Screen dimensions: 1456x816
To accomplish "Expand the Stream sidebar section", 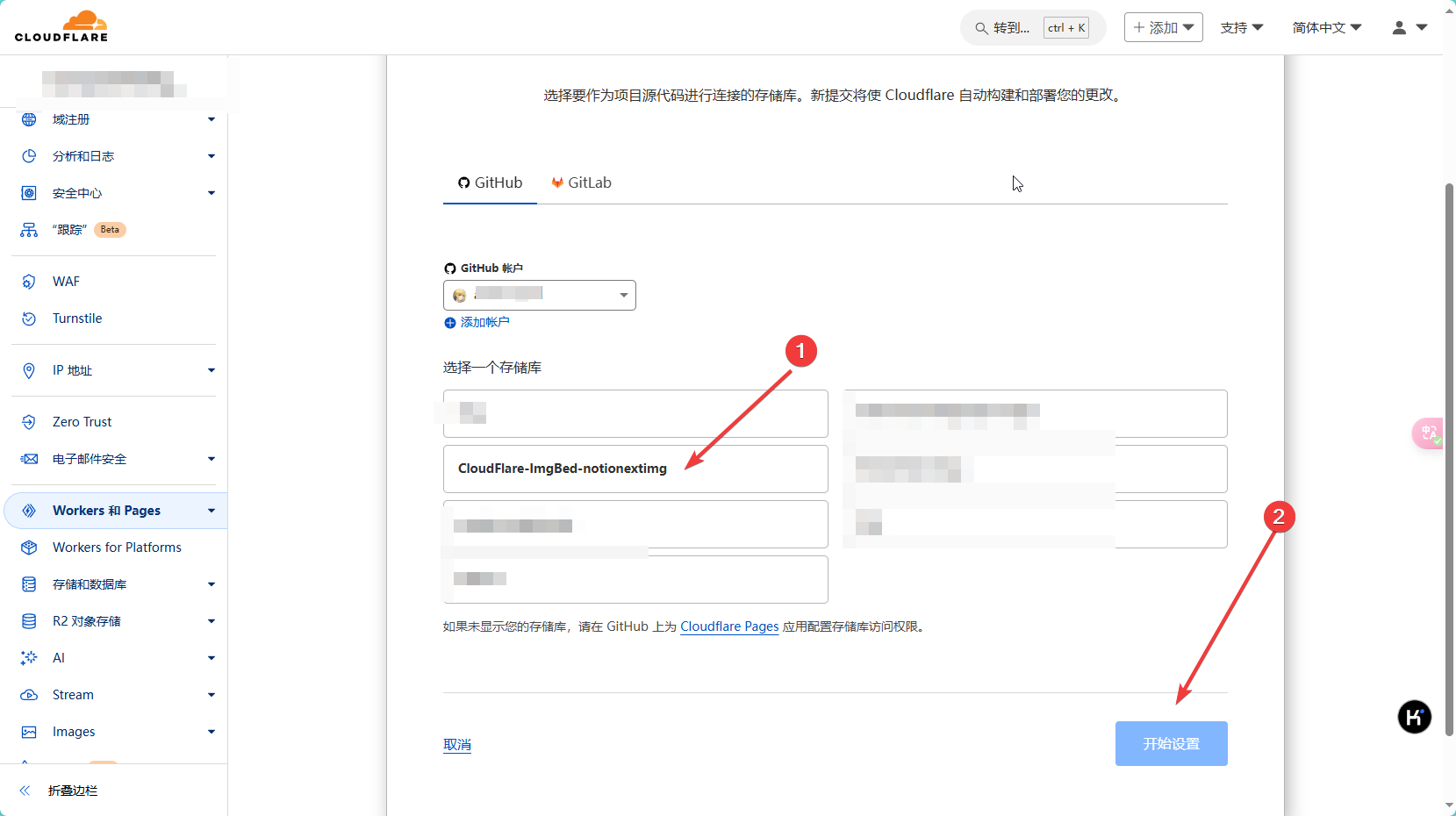I will click(212, 695).
